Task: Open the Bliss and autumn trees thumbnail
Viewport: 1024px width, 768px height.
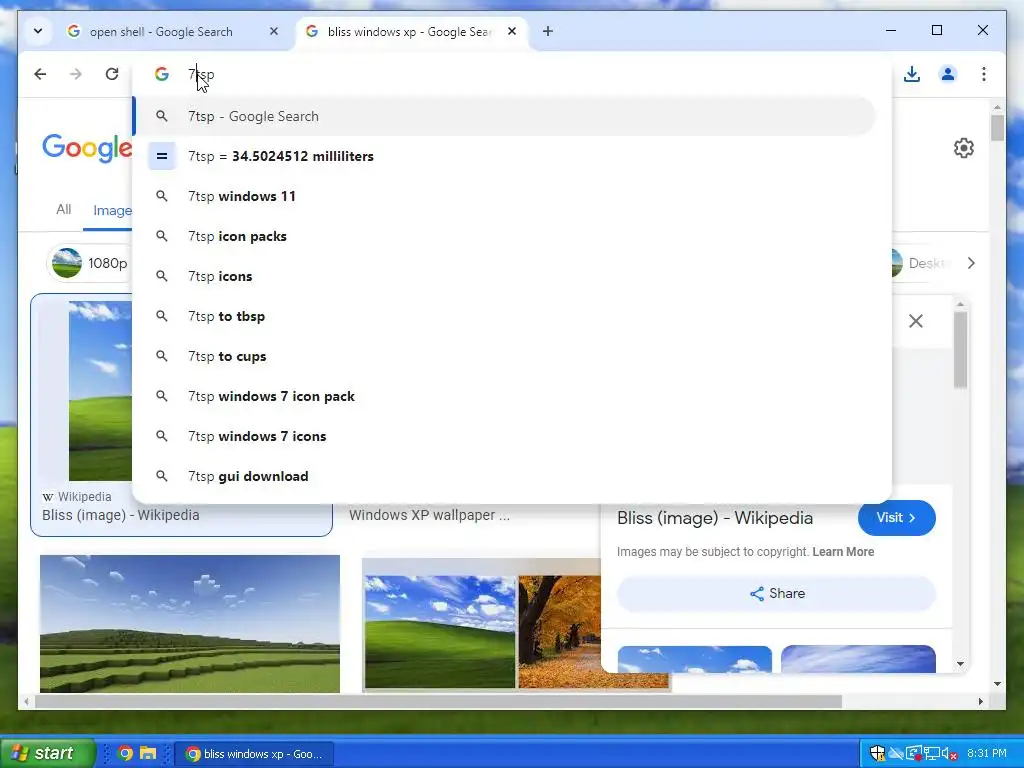Action: 482,626
